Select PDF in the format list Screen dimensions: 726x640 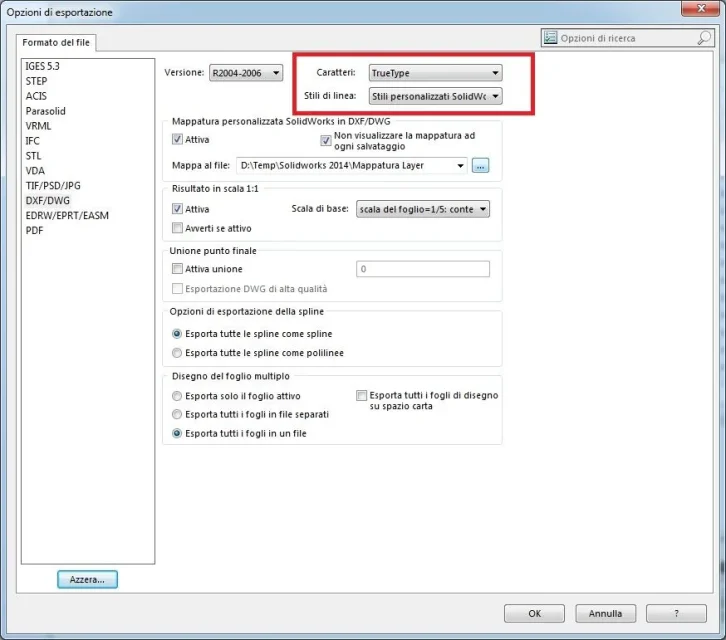coord(35,229)
